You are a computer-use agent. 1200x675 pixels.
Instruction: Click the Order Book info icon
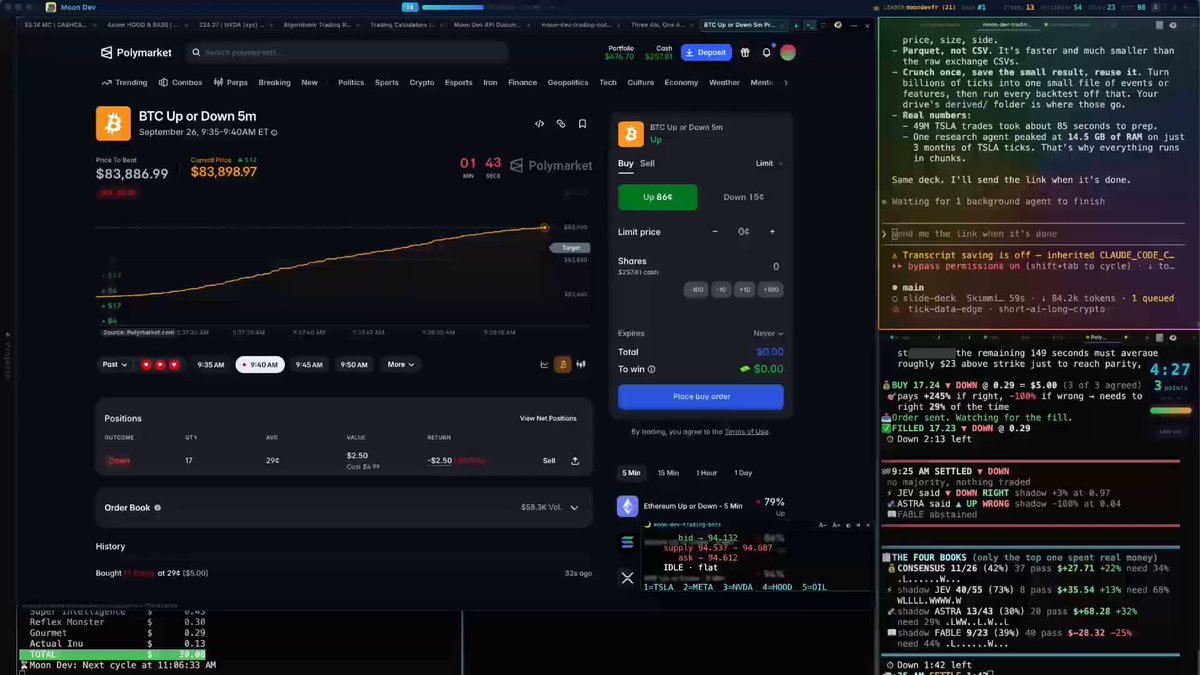(x=157, y=508)
